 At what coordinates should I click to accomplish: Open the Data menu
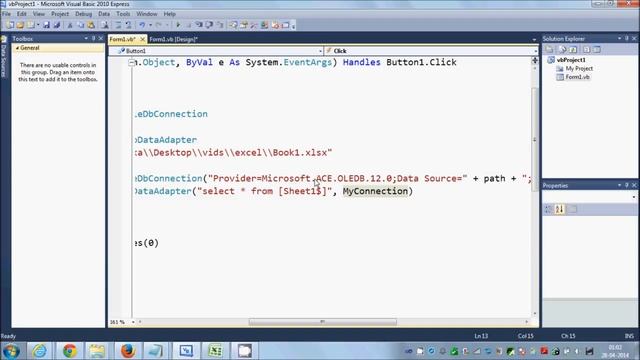(x=104, y=14)
